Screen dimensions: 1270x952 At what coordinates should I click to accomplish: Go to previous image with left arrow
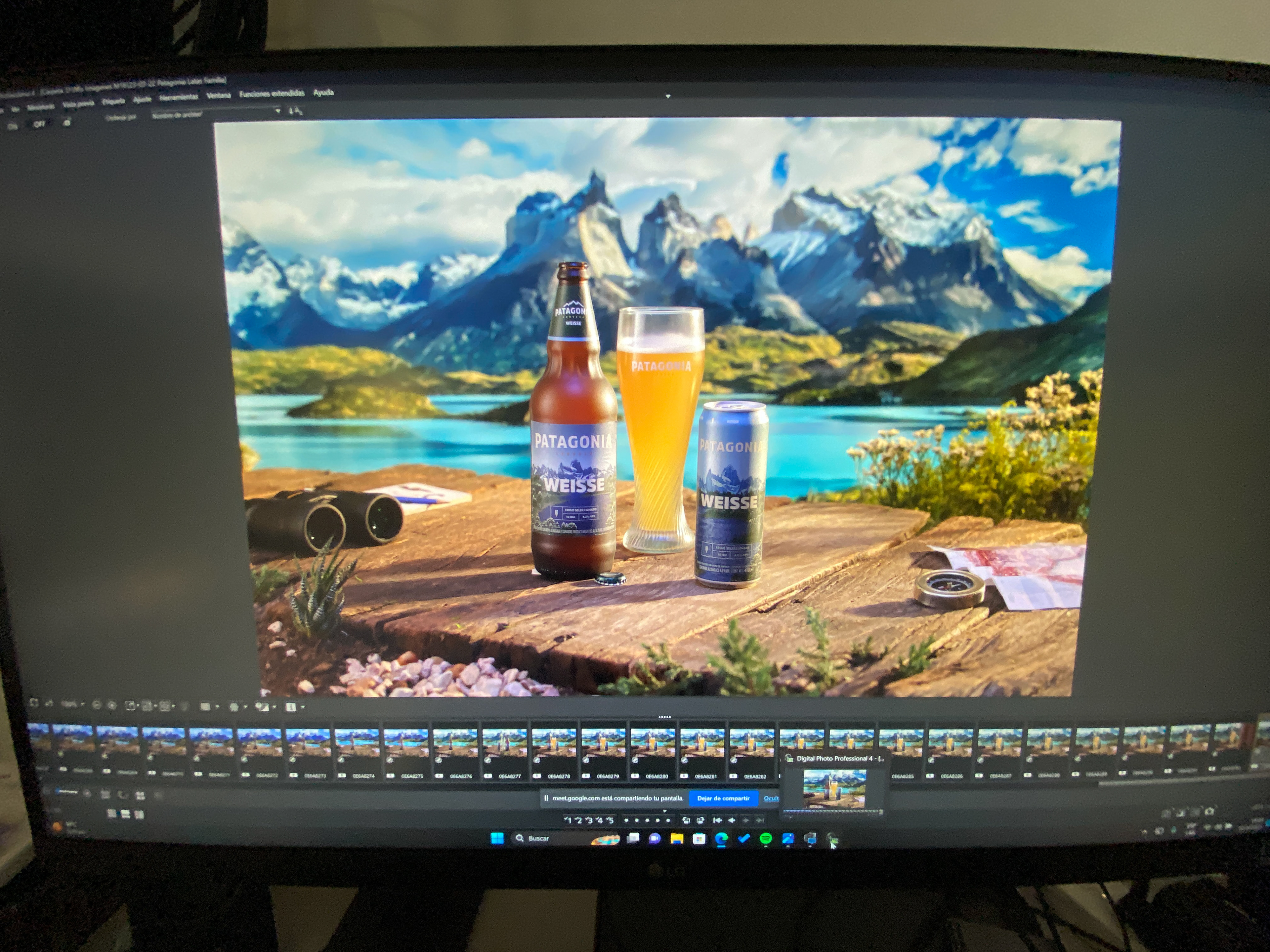[732, 820]
